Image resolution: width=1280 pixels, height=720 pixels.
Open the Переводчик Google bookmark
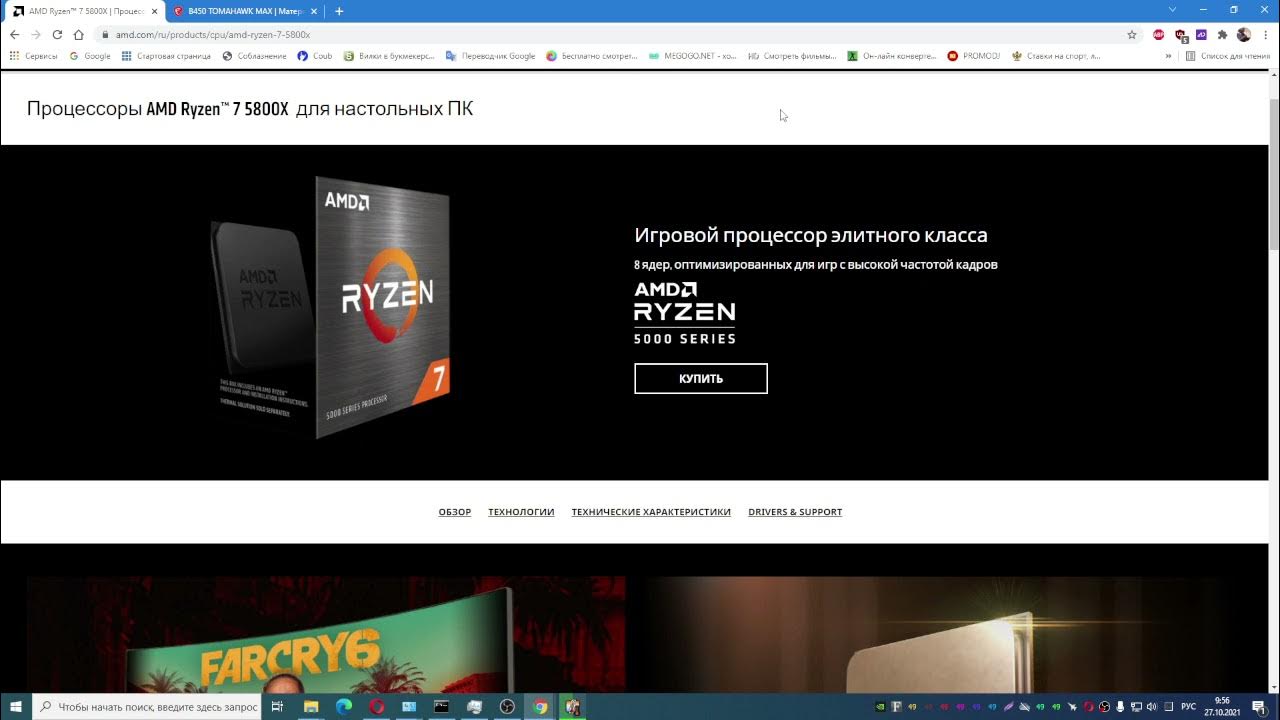[x=491, y=56]
